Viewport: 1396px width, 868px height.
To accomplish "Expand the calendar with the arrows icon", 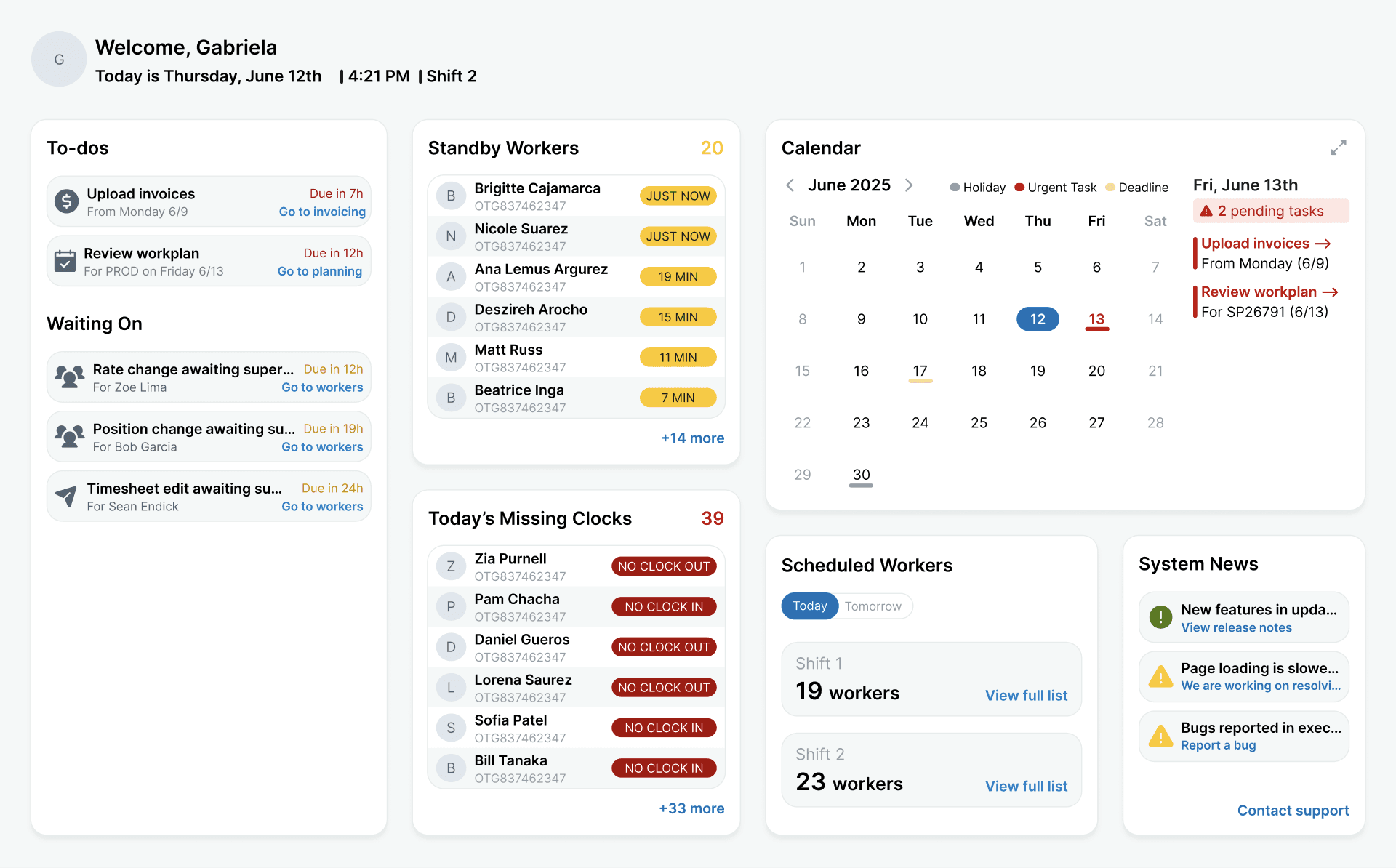I will click(x=1338, y=148).
